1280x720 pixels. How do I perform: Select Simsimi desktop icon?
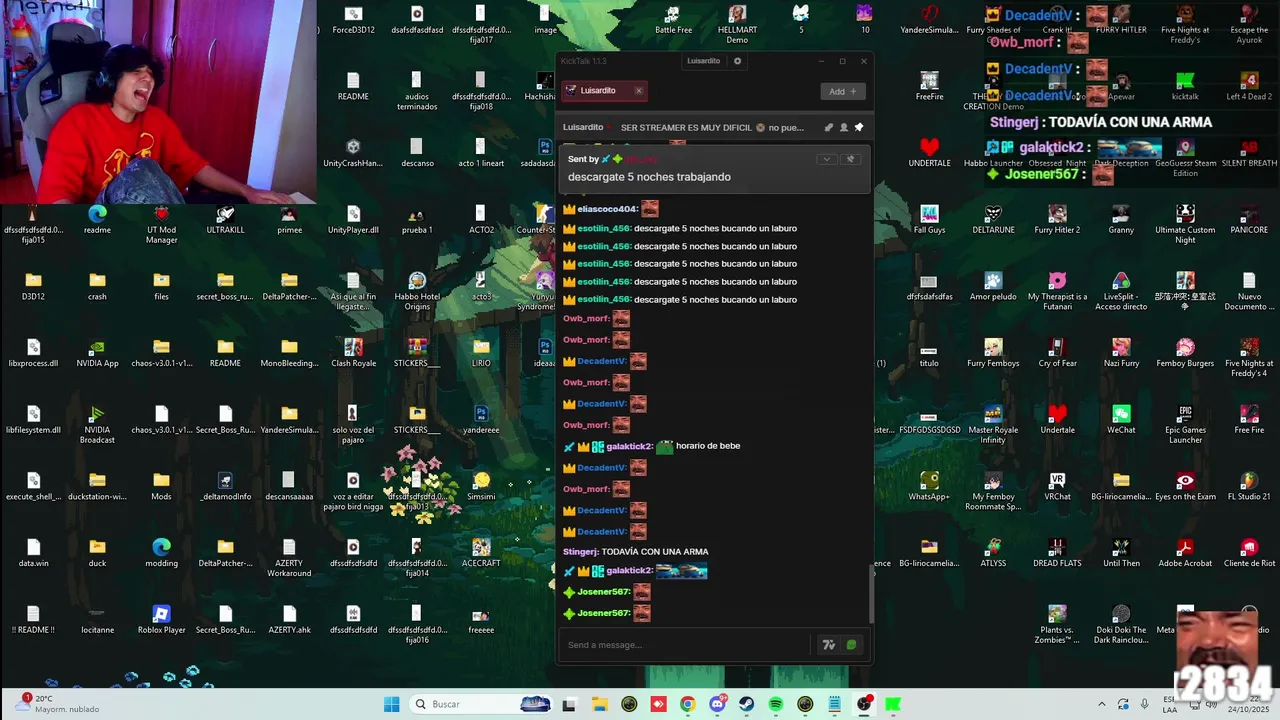(481, 487)
